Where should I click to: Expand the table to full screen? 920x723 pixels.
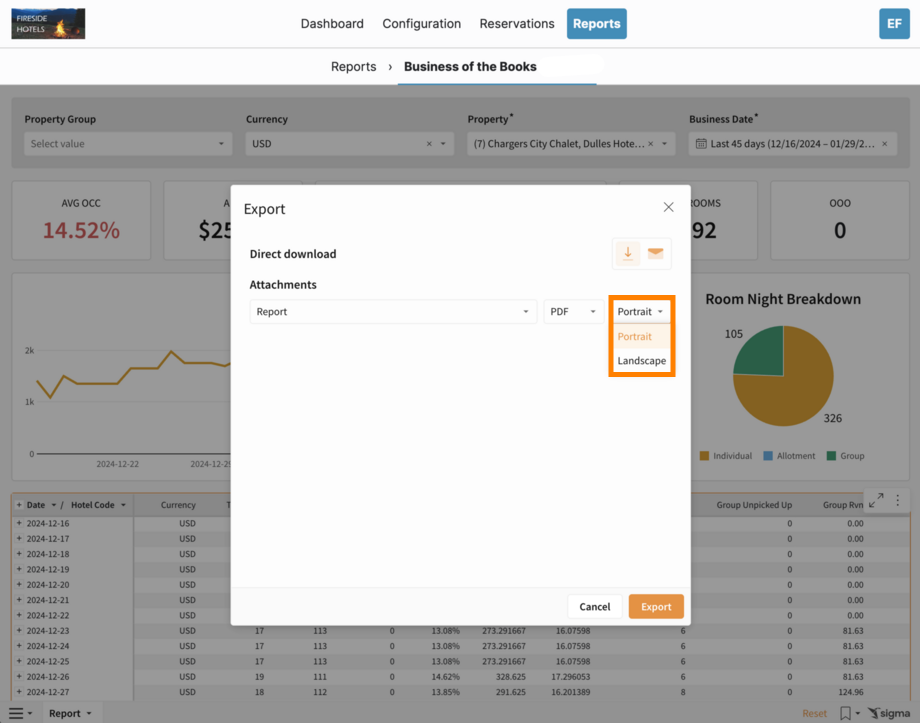pos(876,500)
